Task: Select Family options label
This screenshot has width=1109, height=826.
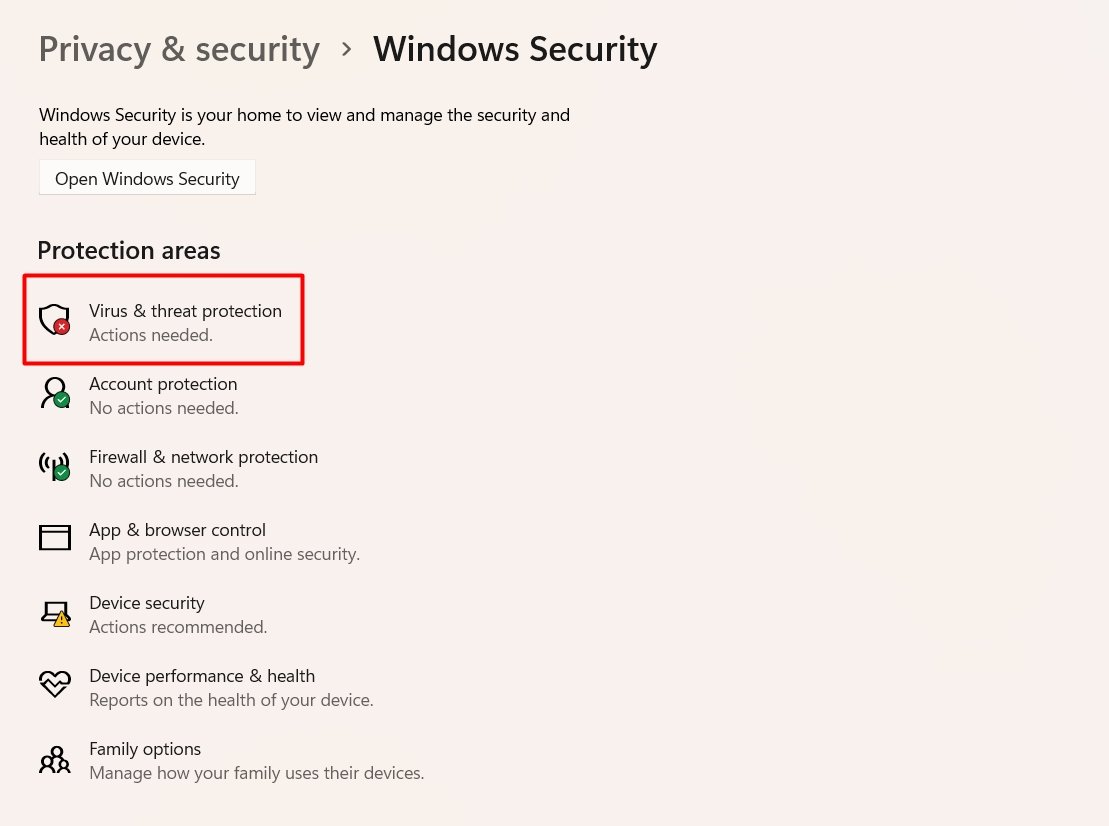Action: [x=145, y=749]
